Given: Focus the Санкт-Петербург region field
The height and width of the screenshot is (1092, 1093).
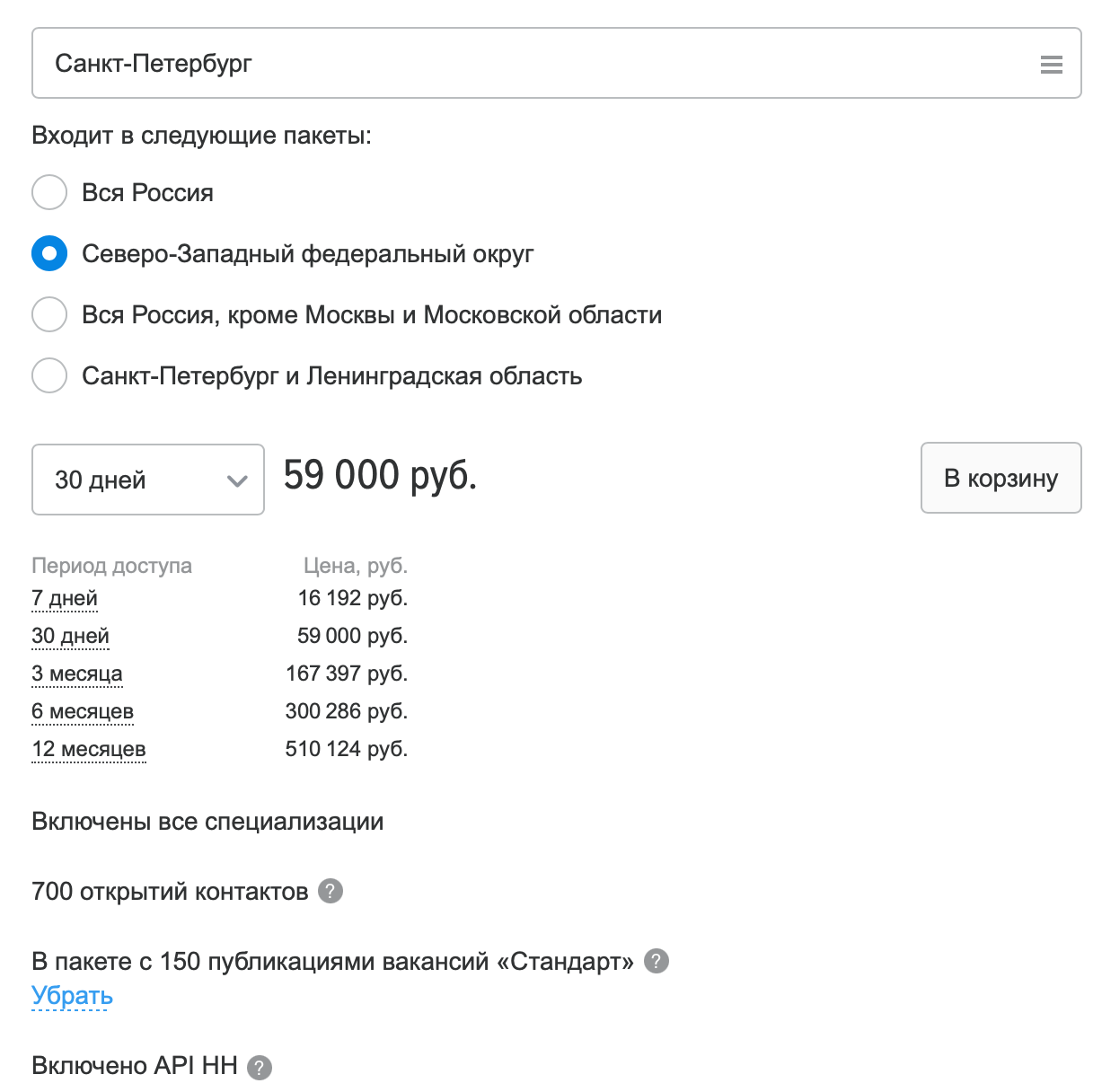Looking at the screenshot, I should tap(556, 63).
